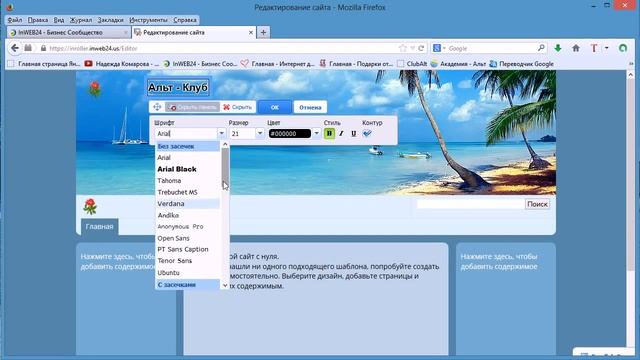The height and width of the screenshot is (360, 640).
Task: Select the Verdana font option
Action: [188, 203]
